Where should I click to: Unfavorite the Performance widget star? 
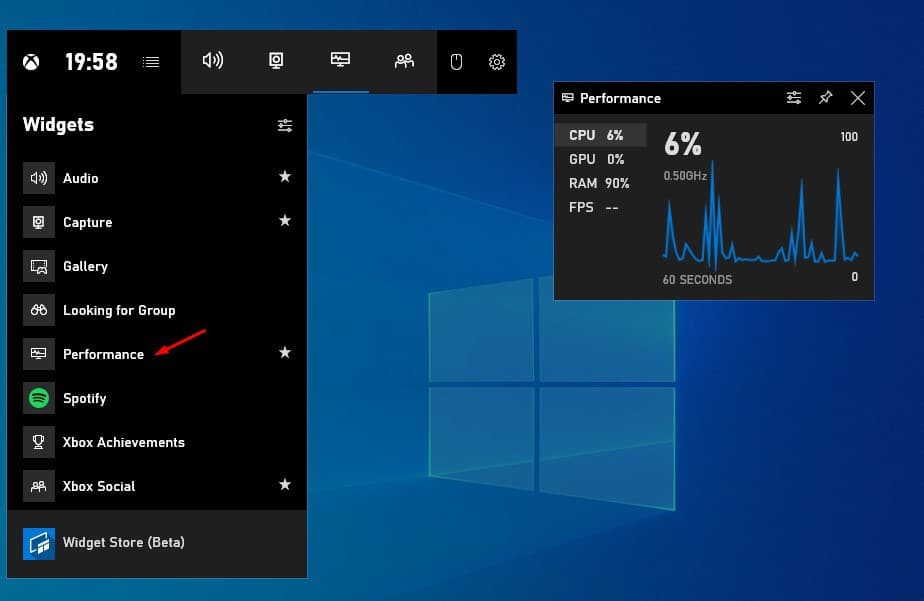285,352
